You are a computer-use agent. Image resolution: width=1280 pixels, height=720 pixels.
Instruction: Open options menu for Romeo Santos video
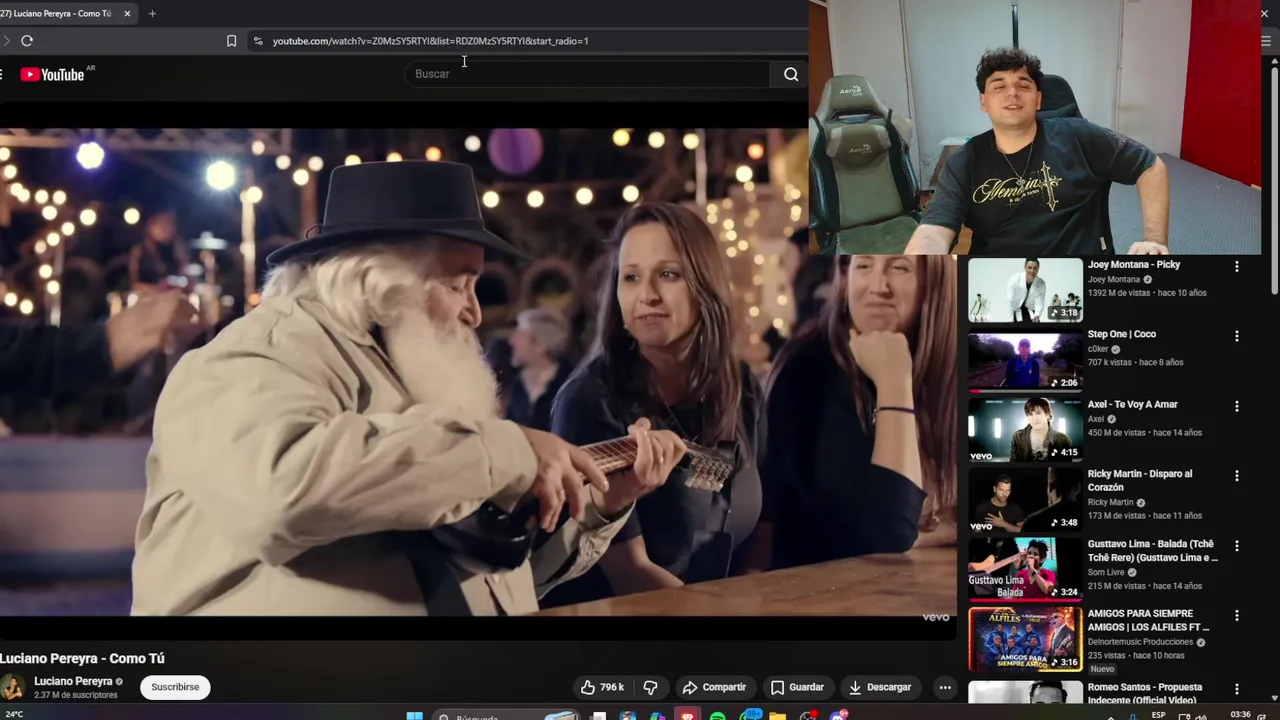[x=1237, y=689]
